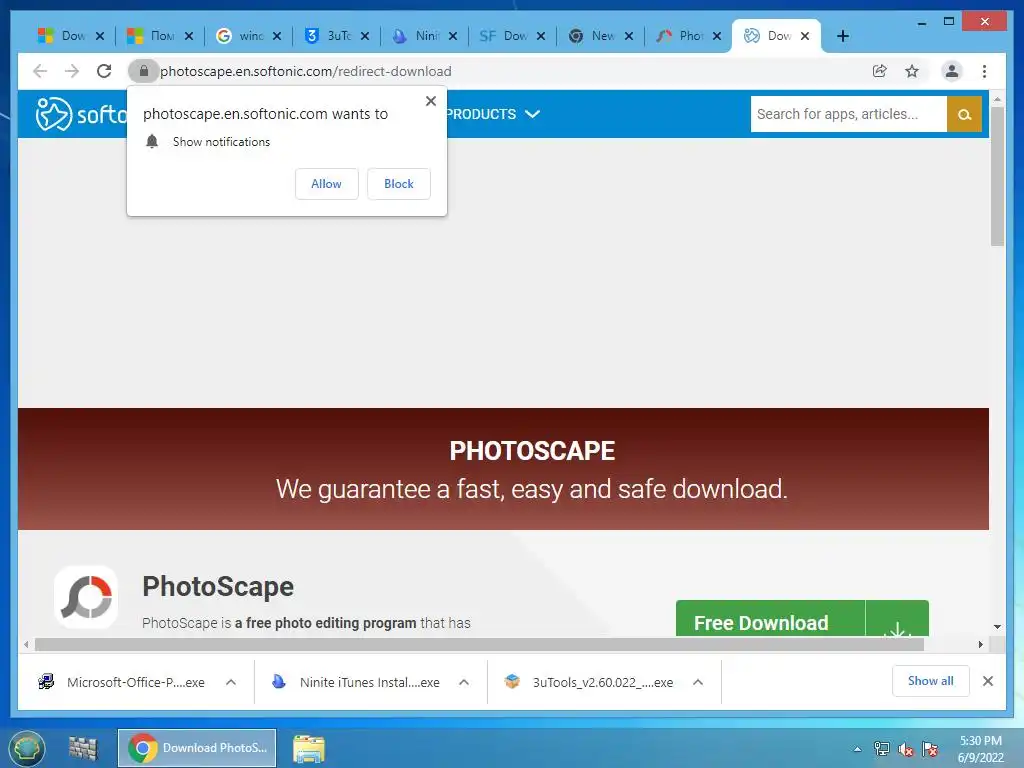This screenshot has height=768, width=1024.
Task: Click the address bar URL
Action: [306, 71]
